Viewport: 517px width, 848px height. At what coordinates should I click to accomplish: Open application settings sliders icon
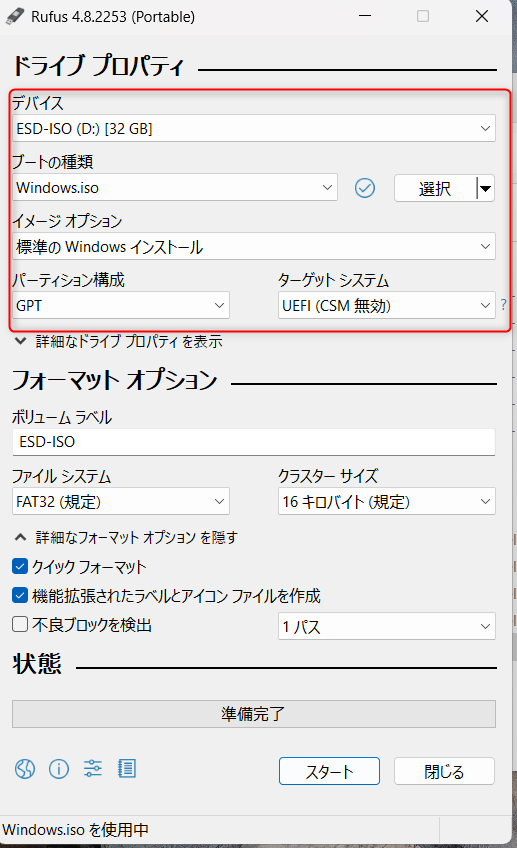(x=93, y=768)
